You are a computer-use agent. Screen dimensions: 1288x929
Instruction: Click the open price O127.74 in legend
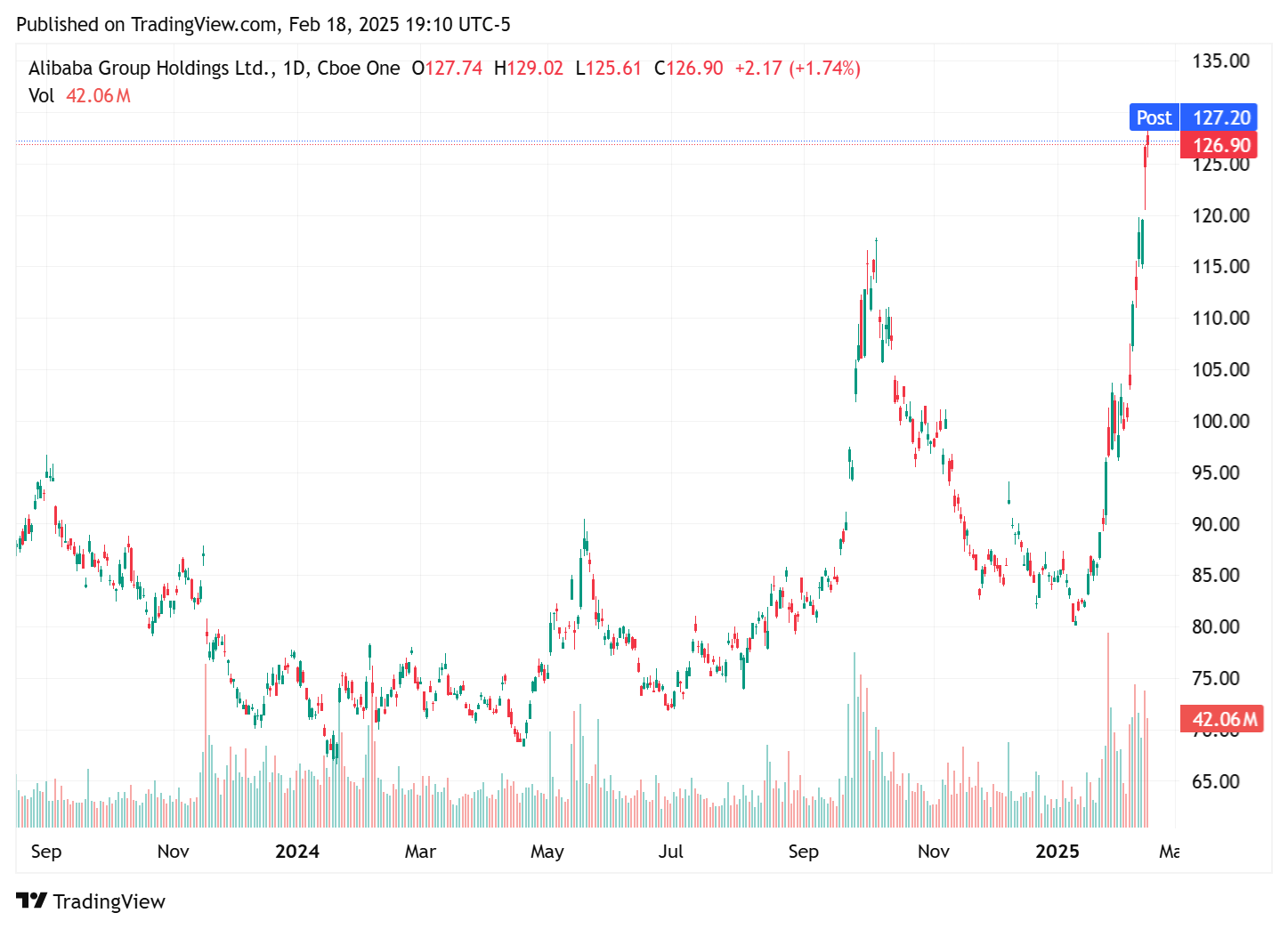[x=447, y=68]
